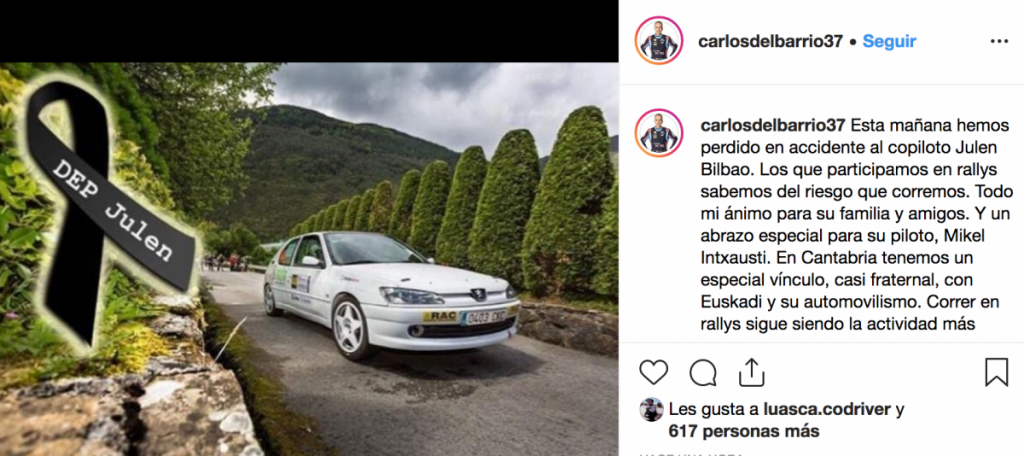
Task: Open the profile picture in the post header
Action: click(x=658, y=41)
